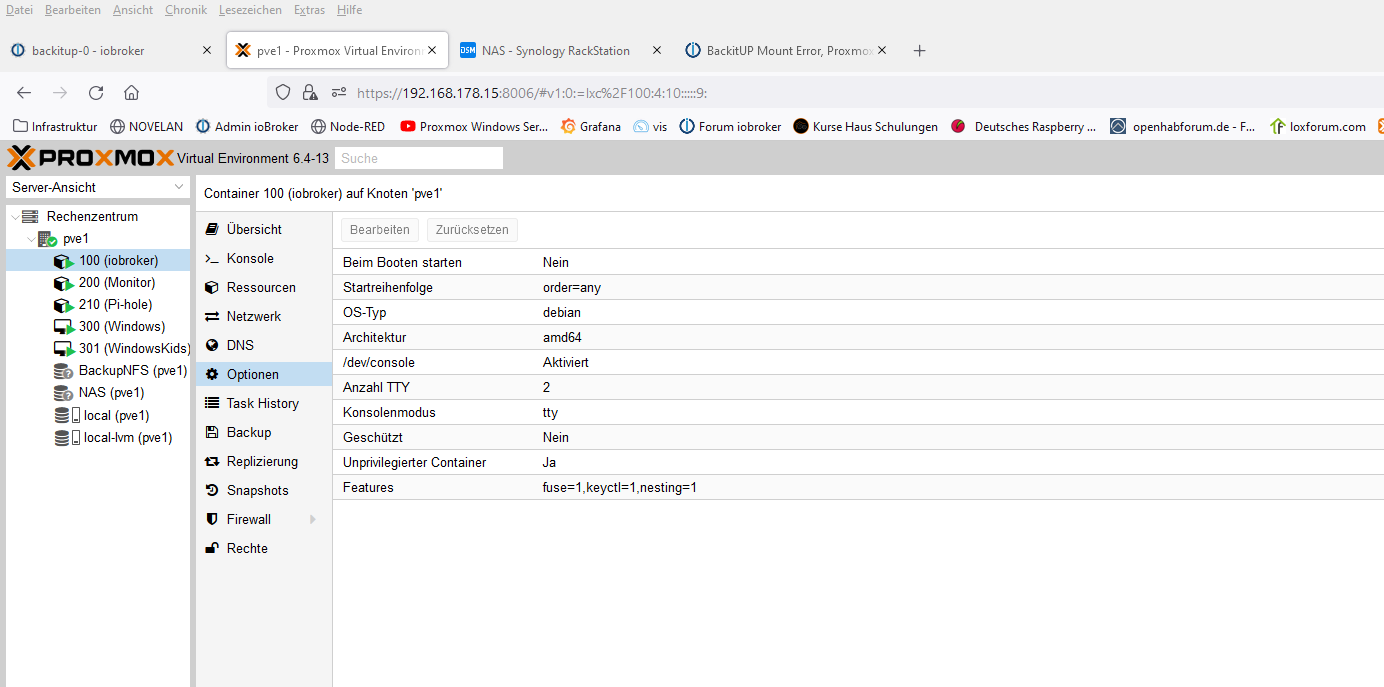1384x687 pixels.
Task: Open the NOVELAN bookmark
Action: point(147,127)
